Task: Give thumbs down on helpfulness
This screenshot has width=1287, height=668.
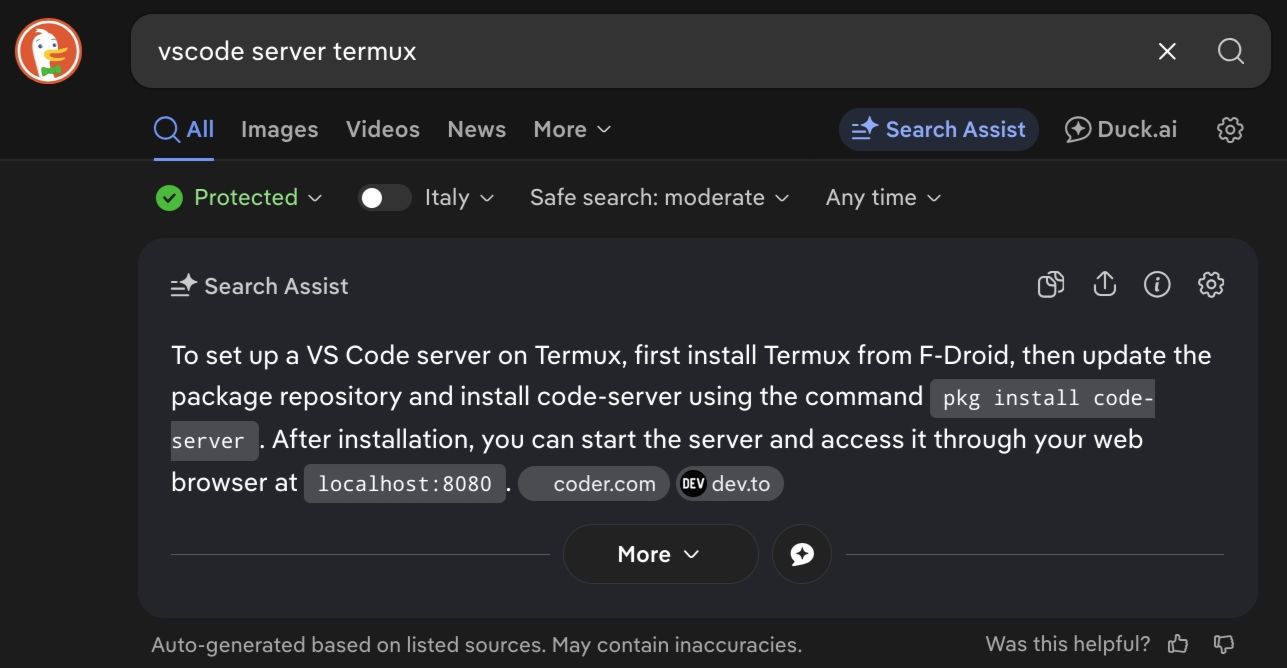Action: 1224,644
